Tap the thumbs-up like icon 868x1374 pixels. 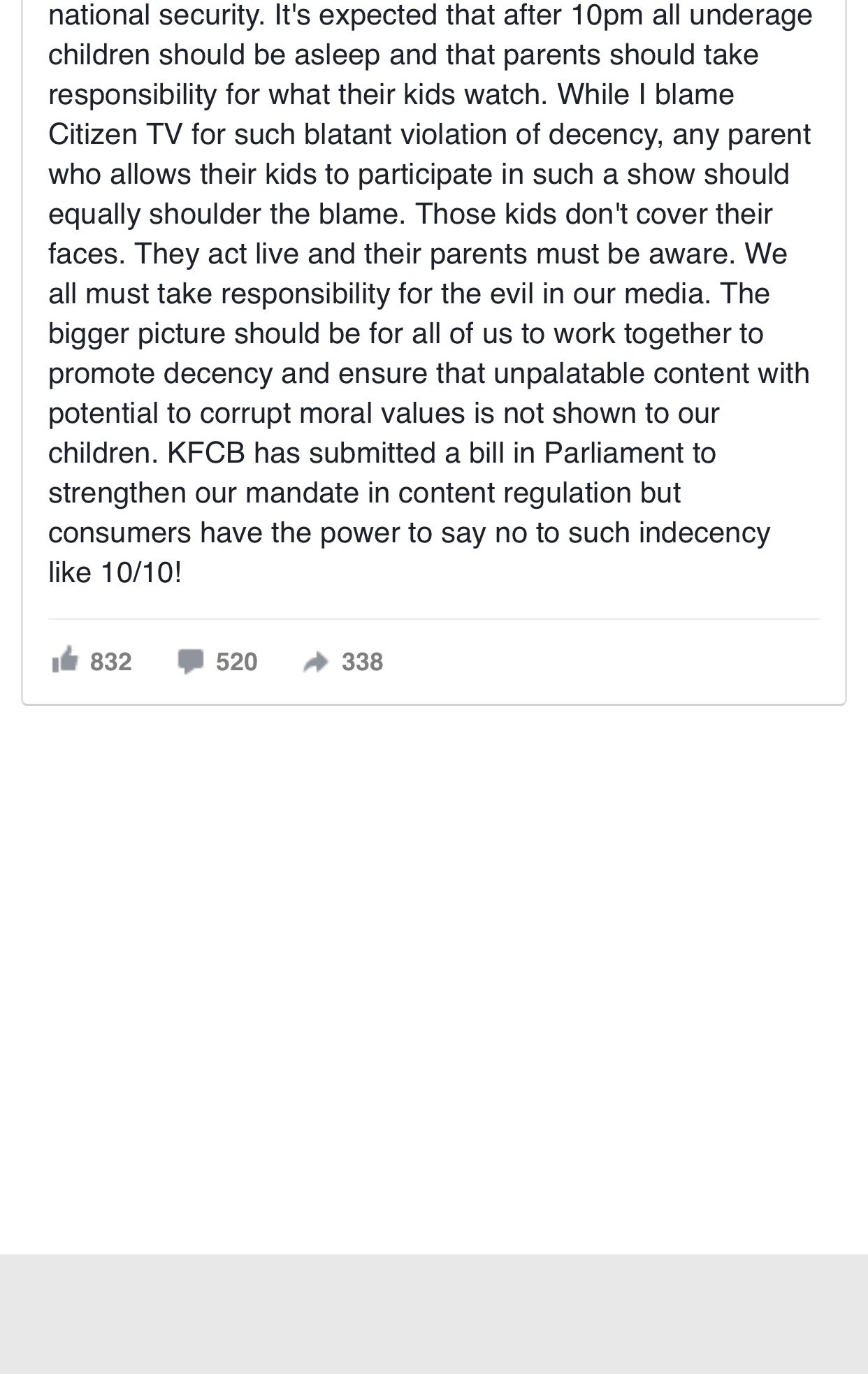[x=64, y=660]
